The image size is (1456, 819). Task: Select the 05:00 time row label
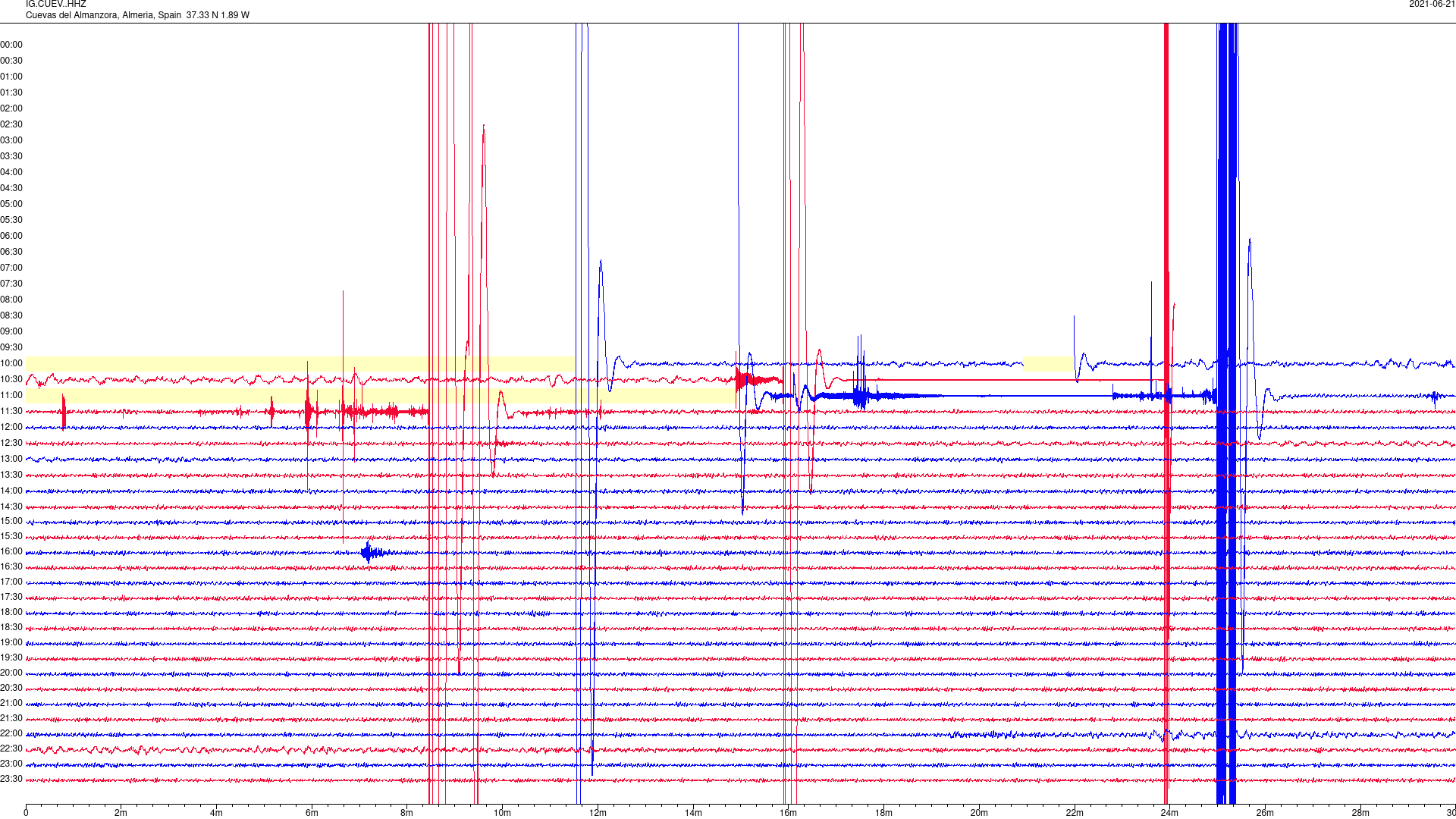[x=11, y=204]
